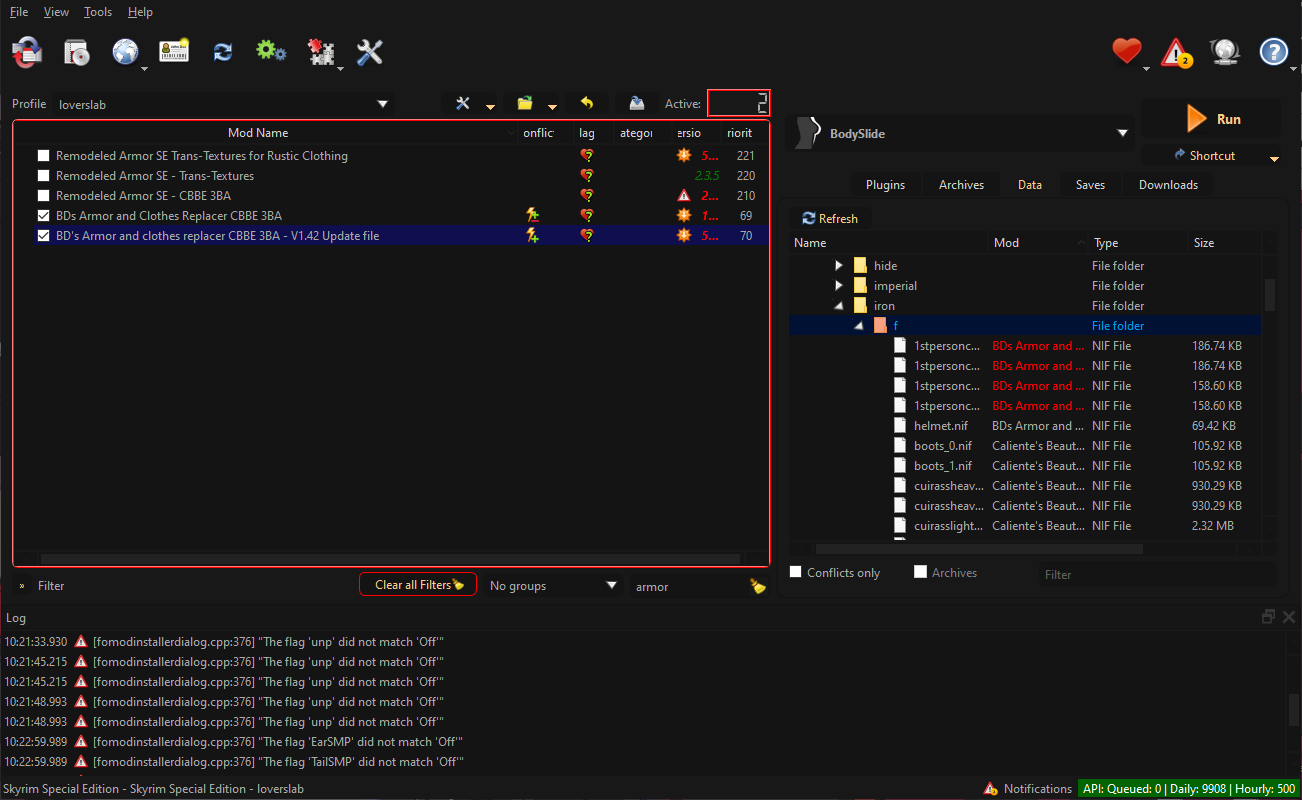Open the Help question mark icon

point(1273,52)
